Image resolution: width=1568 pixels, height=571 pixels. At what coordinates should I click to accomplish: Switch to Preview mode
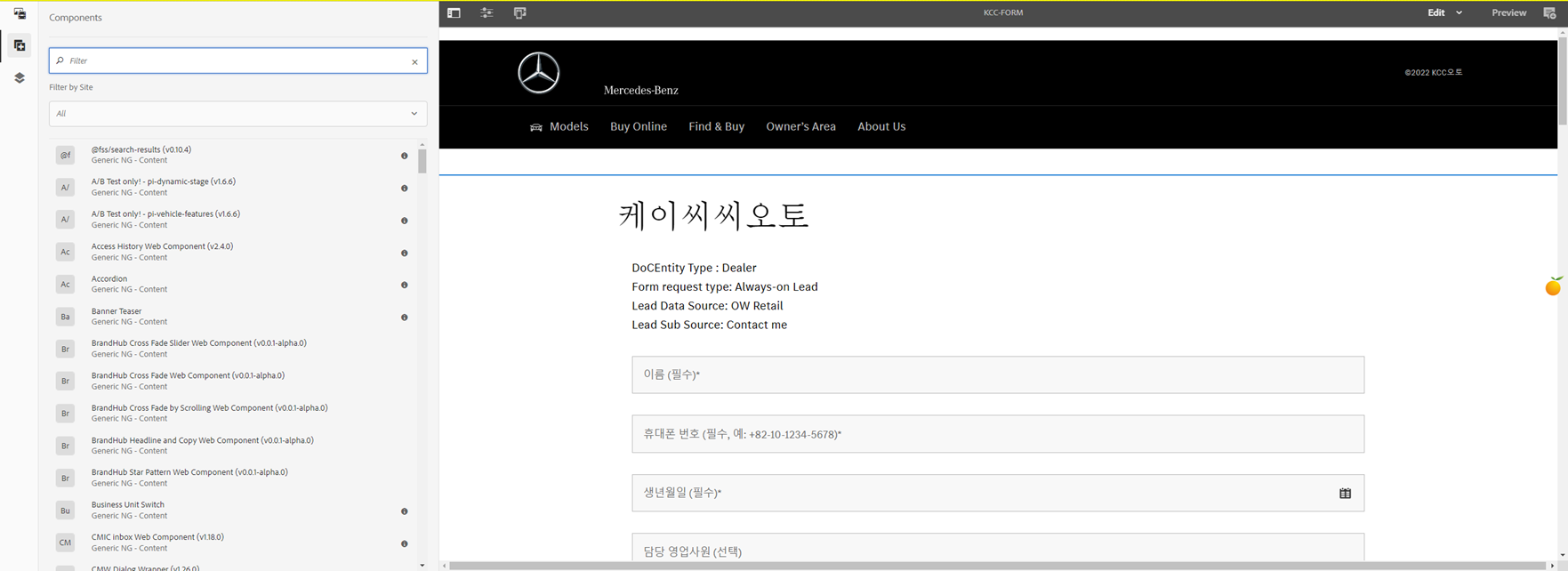click(1508, 12)
